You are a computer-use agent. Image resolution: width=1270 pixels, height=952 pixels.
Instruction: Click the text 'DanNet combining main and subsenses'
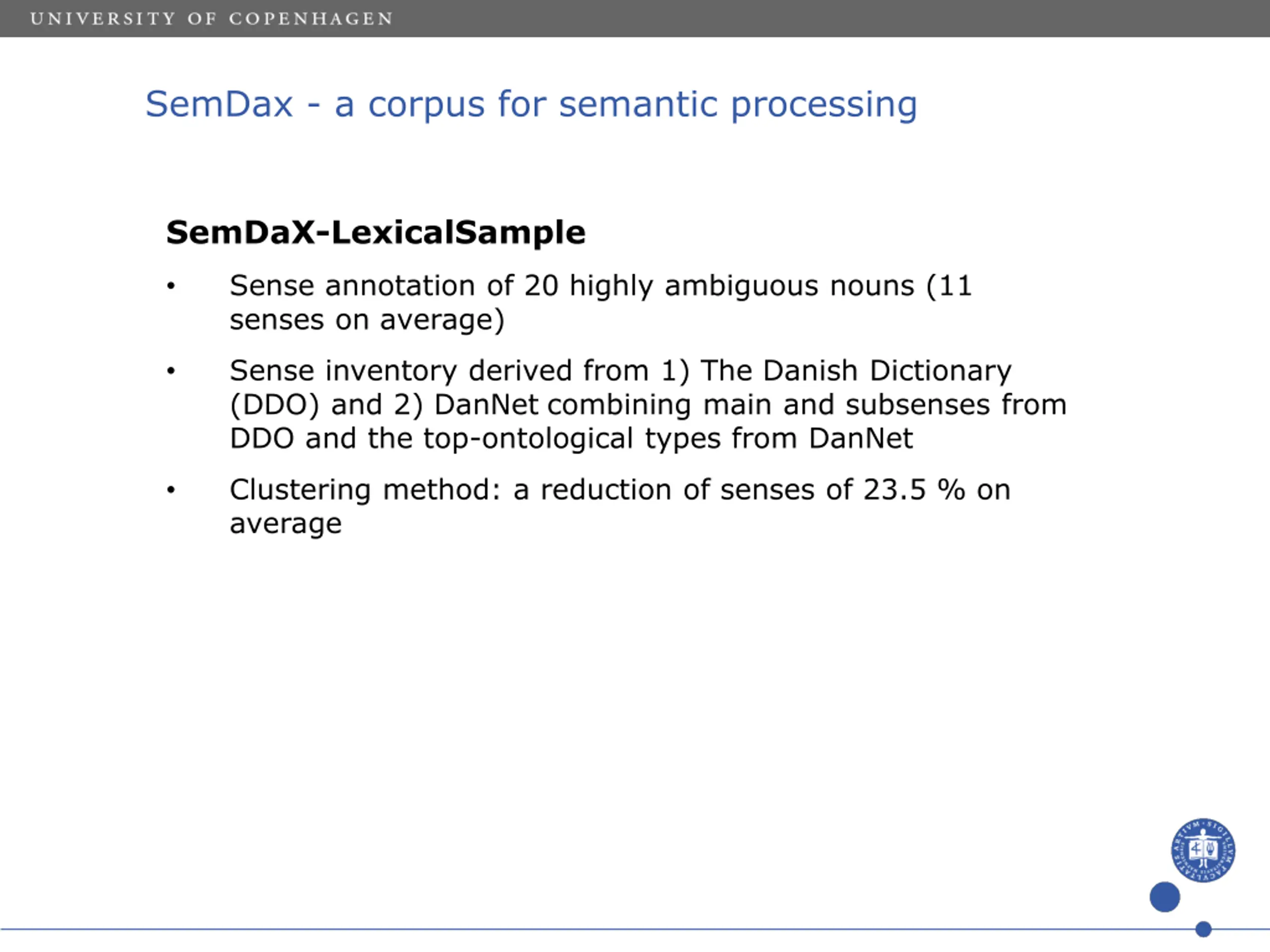pyautogui.click(x=712, y=405)
